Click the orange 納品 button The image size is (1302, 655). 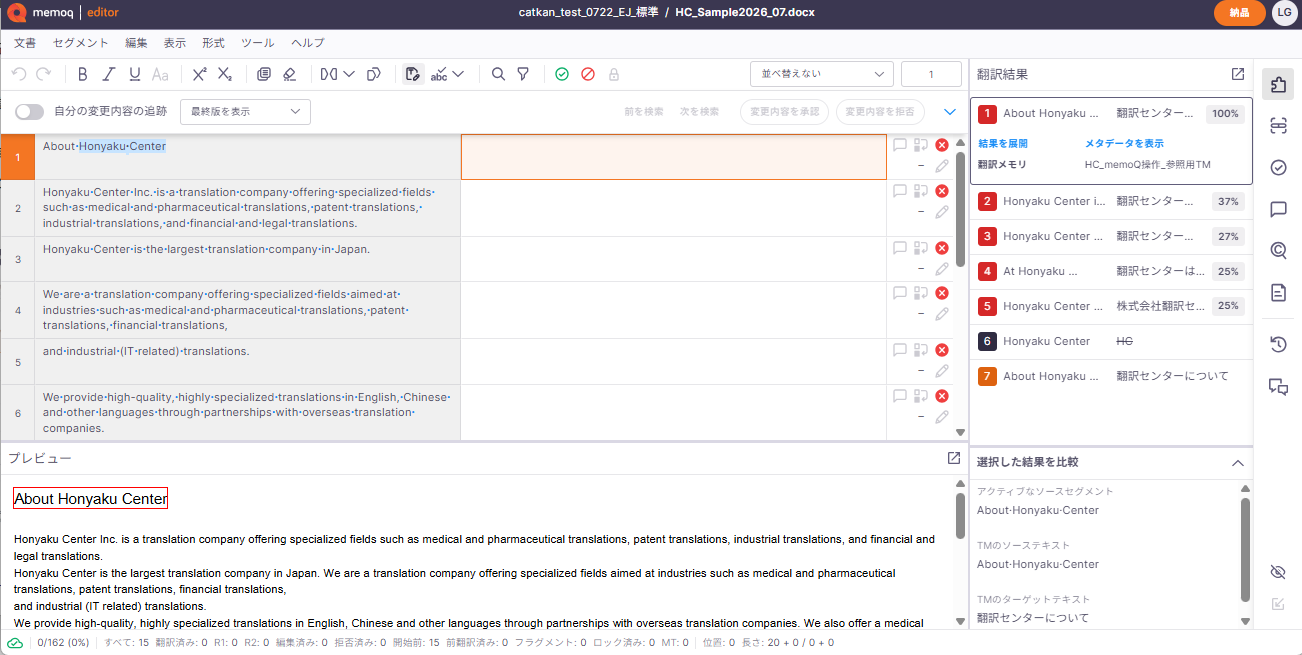pos(1239,13)
